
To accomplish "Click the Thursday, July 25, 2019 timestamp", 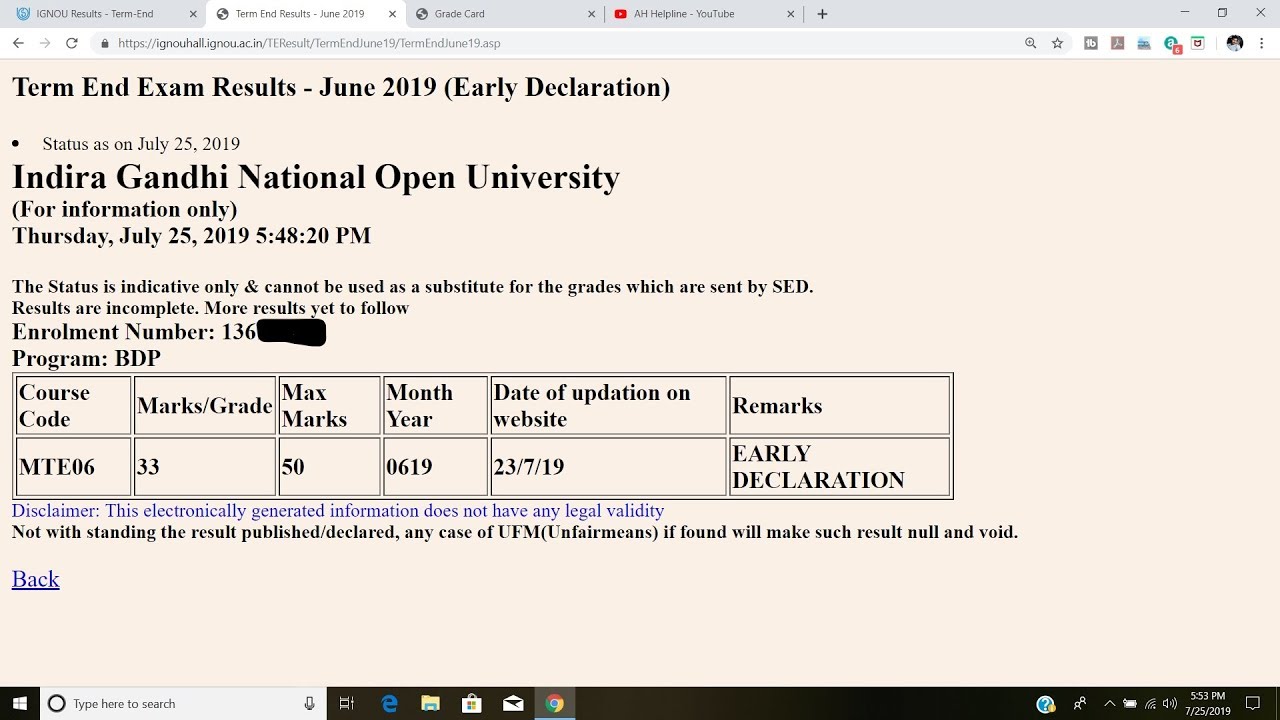I will click(191, 236).
